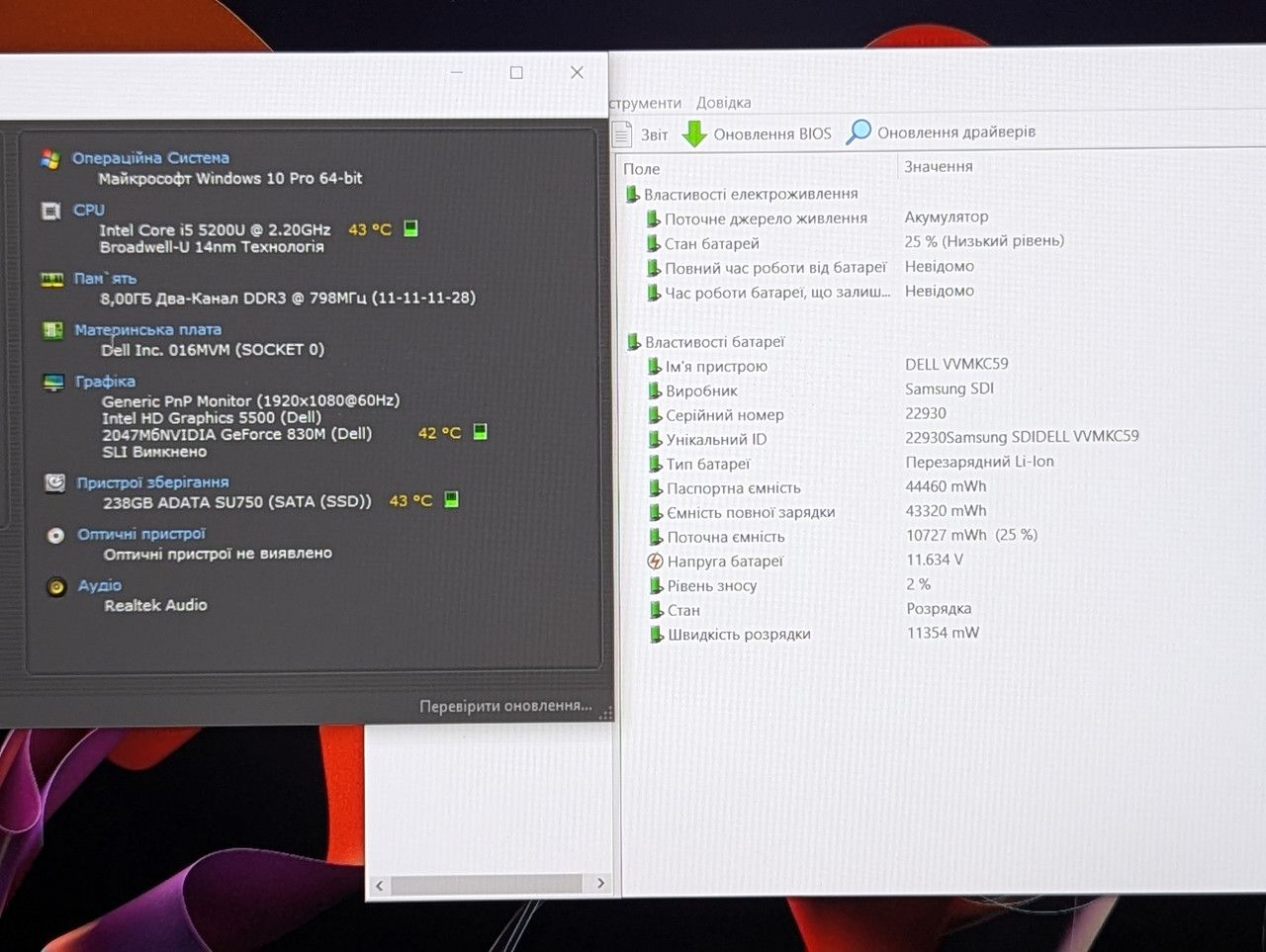Click the green Оновлення BIOS arrow icon
Image resolution: width=1266 pixels, height=952 pixels.
pyautogui.click(x=695, y=133)
